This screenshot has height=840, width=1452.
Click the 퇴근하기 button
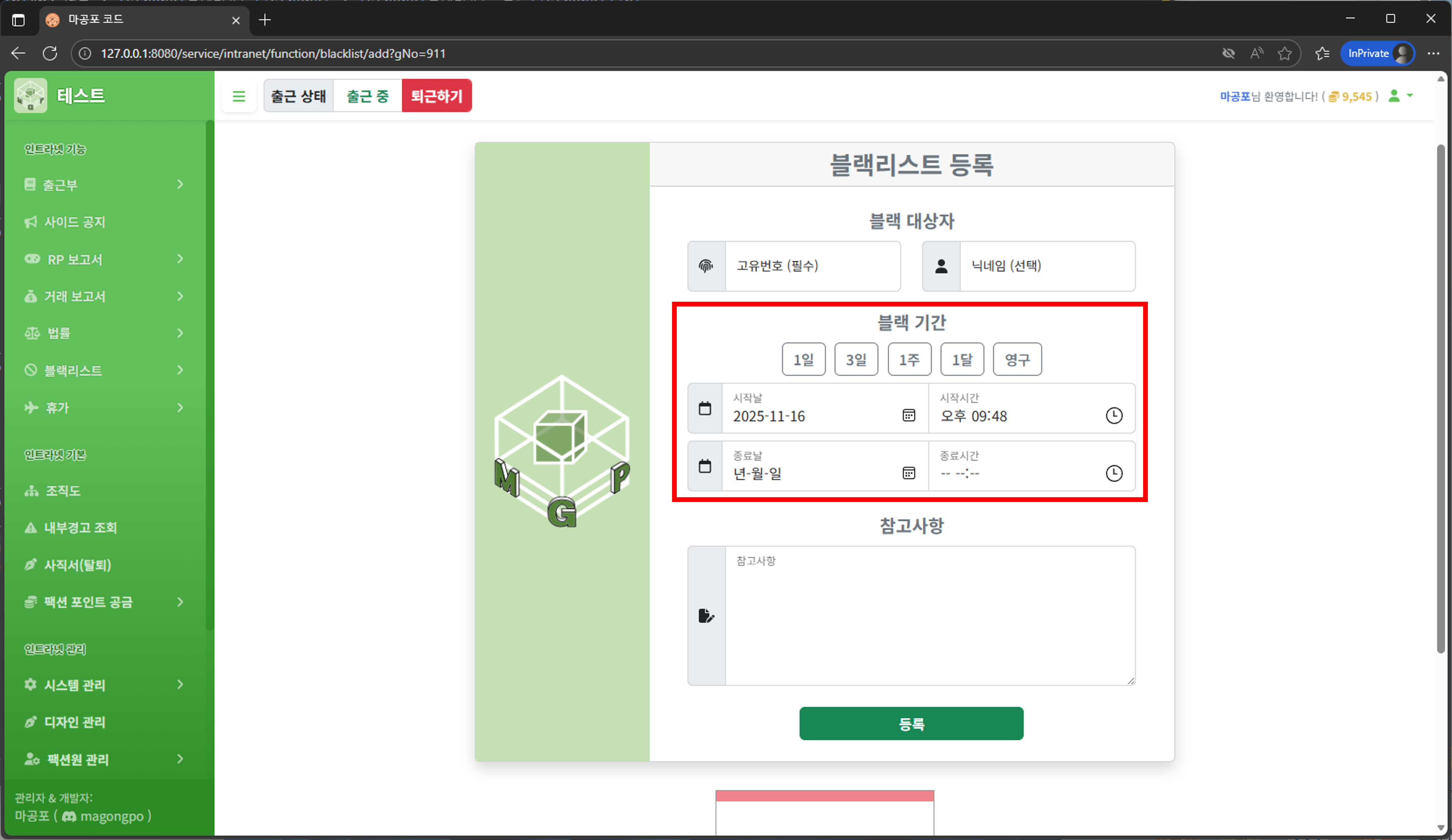pyautogui.click(x=437, y=96)
